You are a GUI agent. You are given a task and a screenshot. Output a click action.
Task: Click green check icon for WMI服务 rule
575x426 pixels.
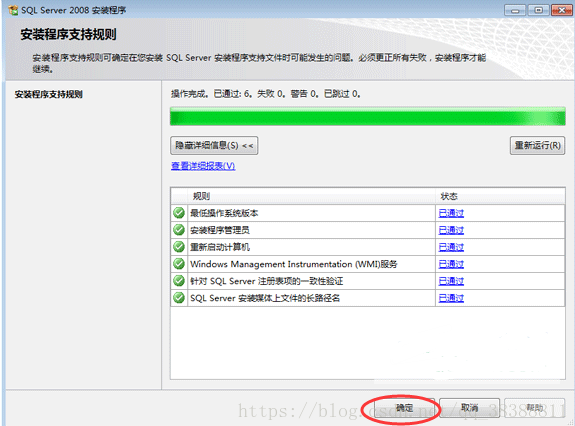tap(179, 264)
